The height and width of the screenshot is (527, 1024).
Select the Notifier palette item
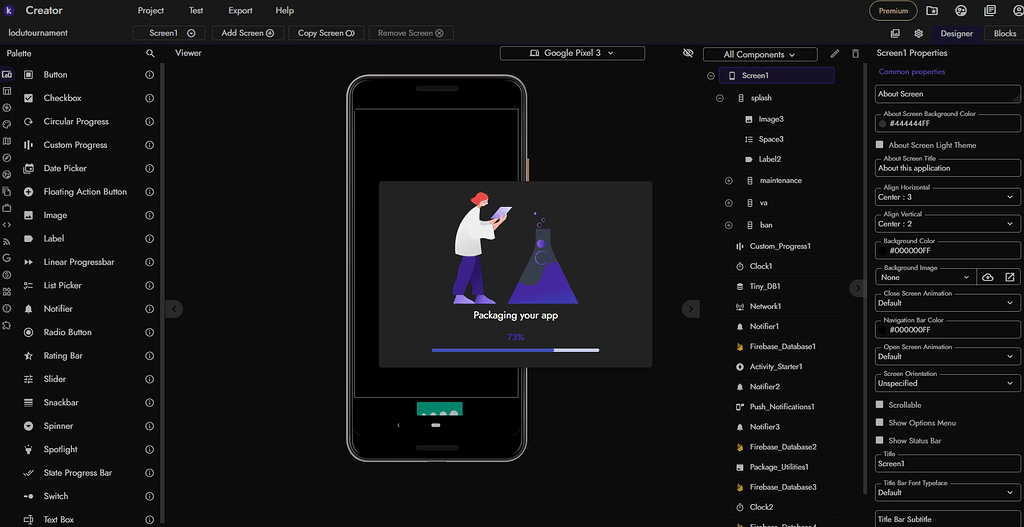(57, 309)
